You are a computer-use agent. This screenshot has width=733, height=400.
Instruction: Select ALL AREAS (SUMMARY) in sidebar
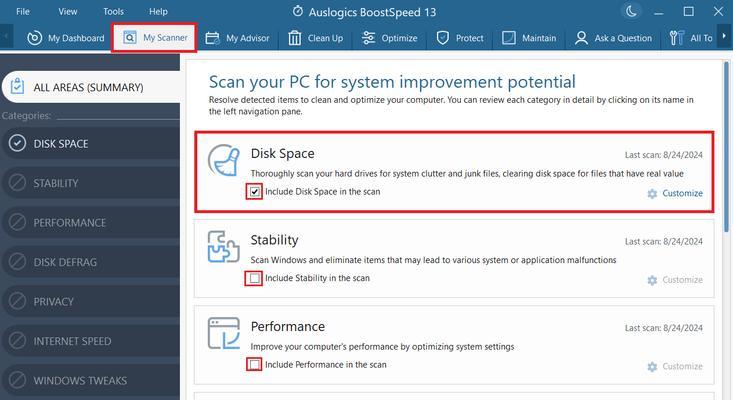(91, 87)
